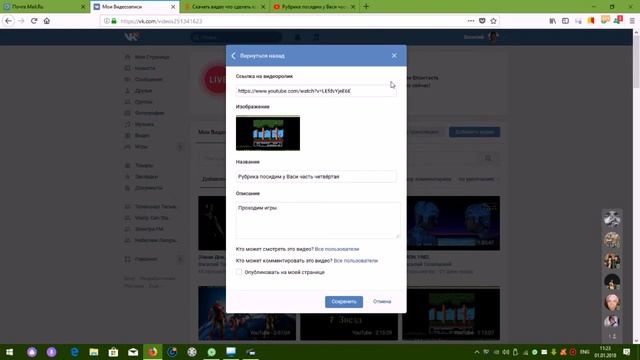Click the back arrow in dialog header
Screen dimensions: 640x360
(x=233, y=56)
